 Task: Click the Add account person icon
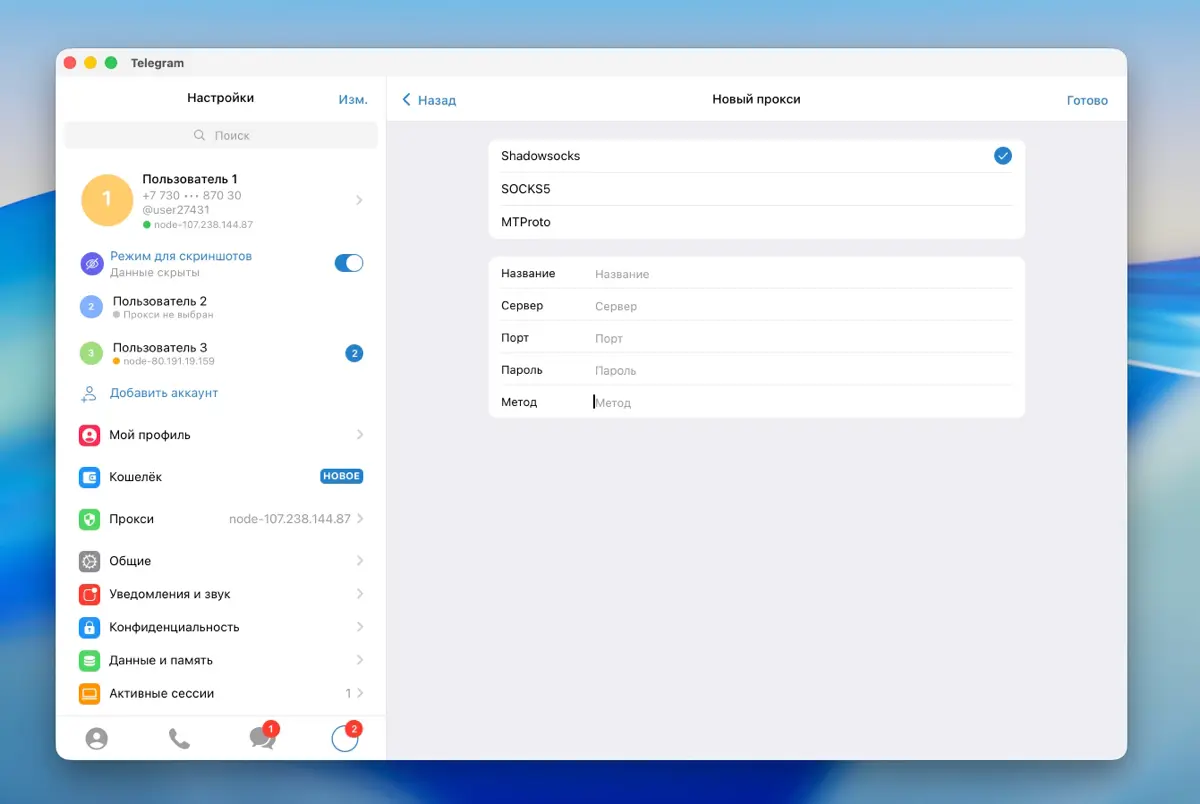[89, 393]
